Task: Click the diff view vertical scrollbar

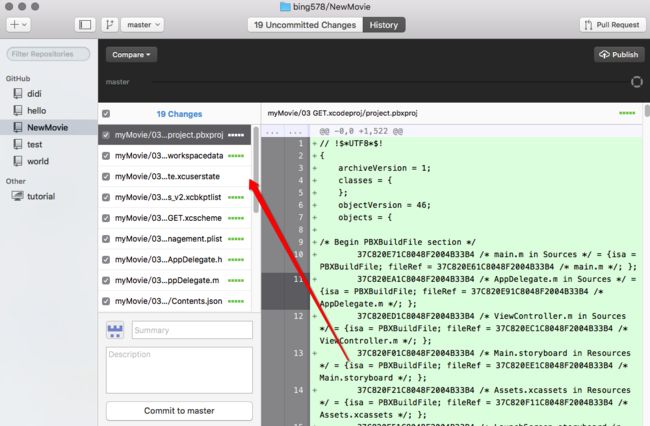Action: (x=647, y=111)
